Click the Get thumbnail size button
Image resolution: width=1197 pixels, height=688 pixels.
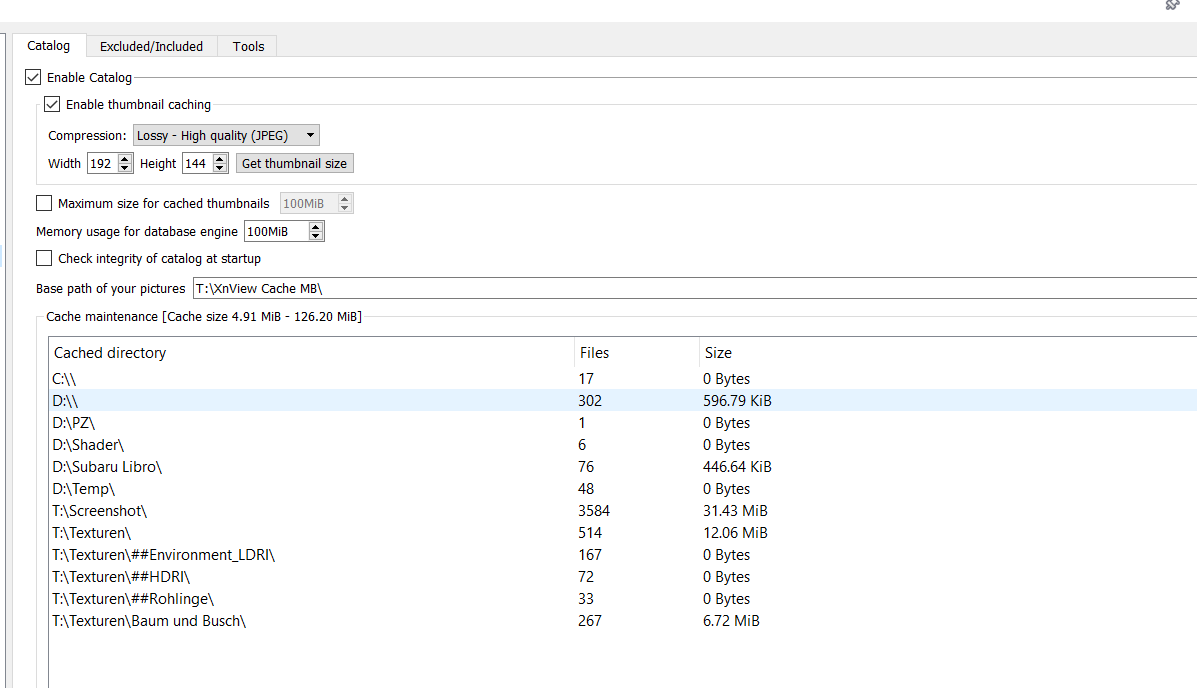tap(294, 163)
